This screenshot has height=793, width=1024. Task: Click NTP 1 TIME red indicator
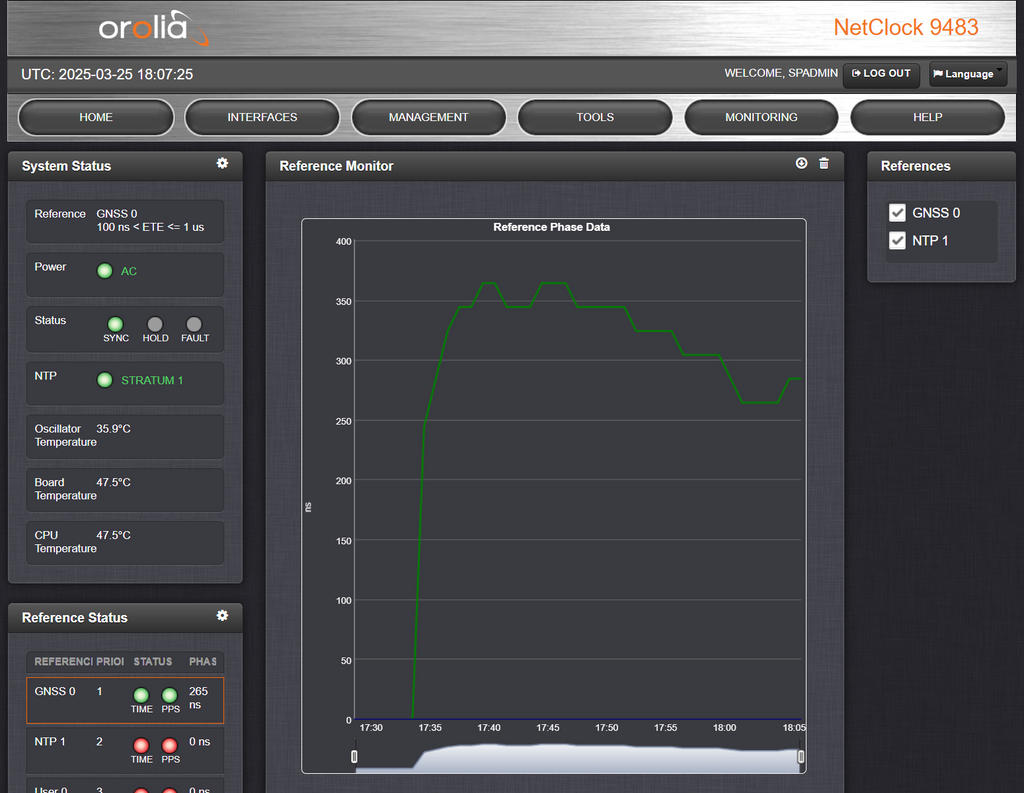(x=141, y=745)
